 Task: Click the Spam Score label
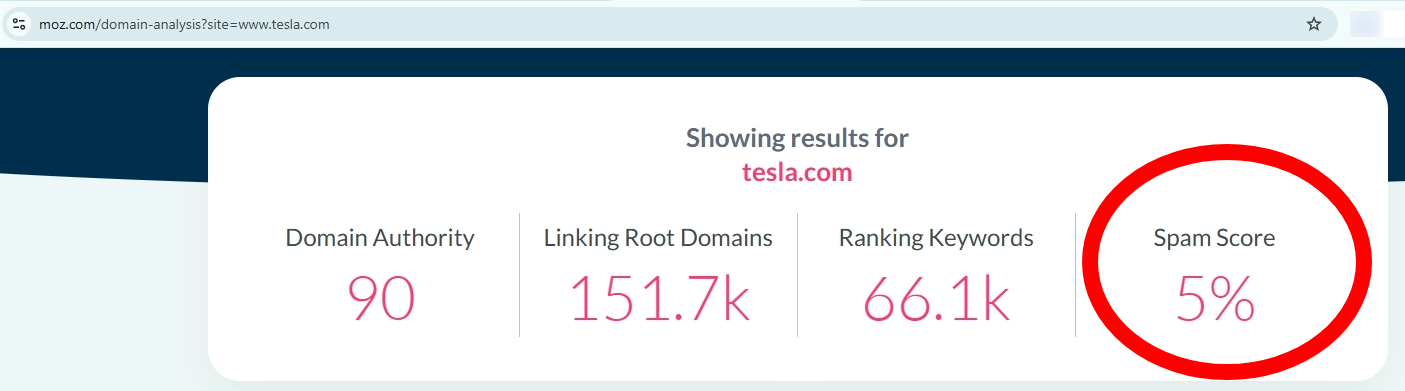[x=1215, y=238]
